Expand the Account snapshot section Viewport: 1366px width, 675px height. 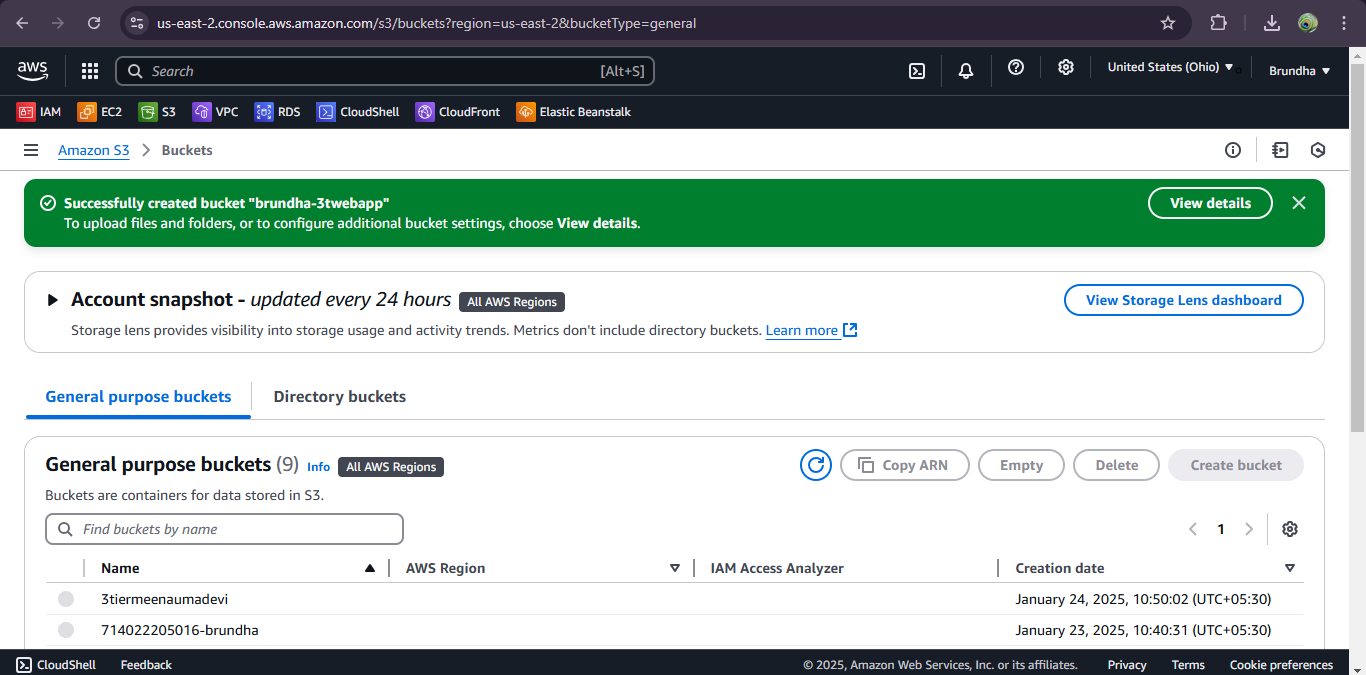(53, 300)
